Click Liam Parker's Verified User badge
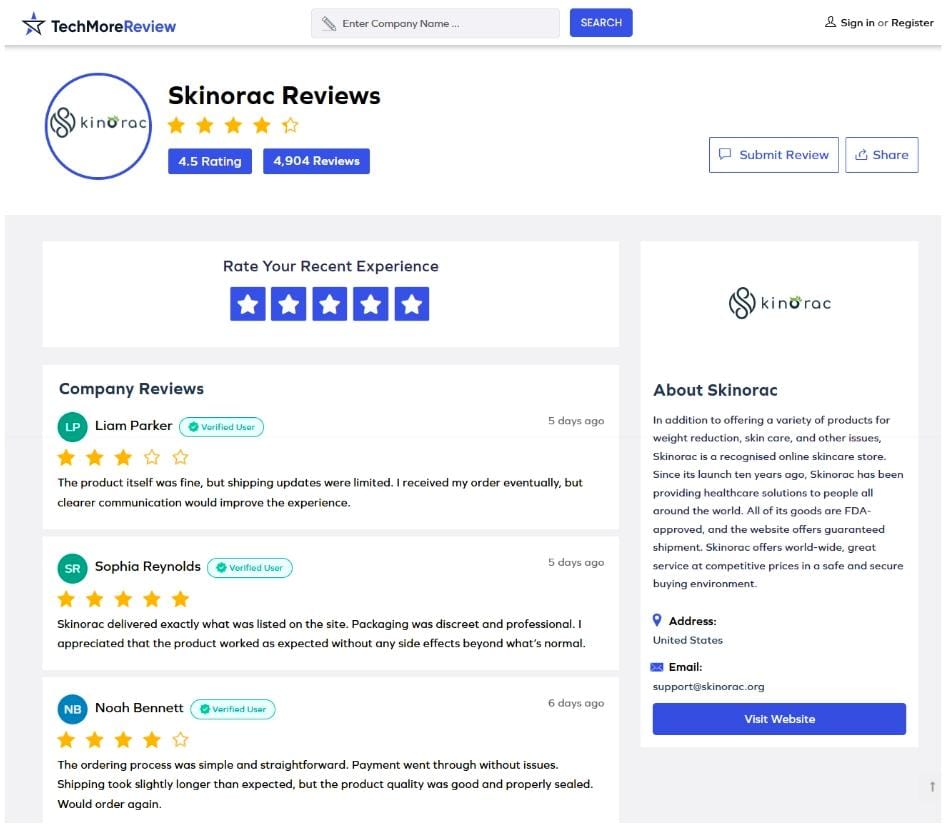This screenshot has height=824, width=944. coord(222,427)
